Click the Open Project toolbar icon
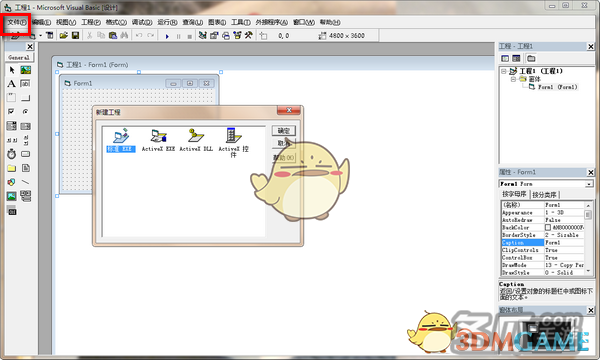 64,36
